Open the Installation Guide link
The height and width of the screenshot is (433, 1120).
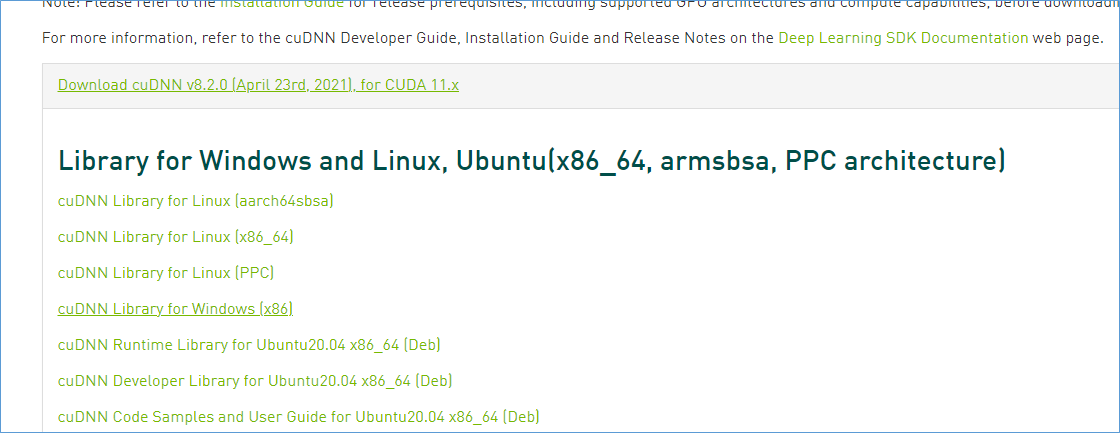(281, 4)
